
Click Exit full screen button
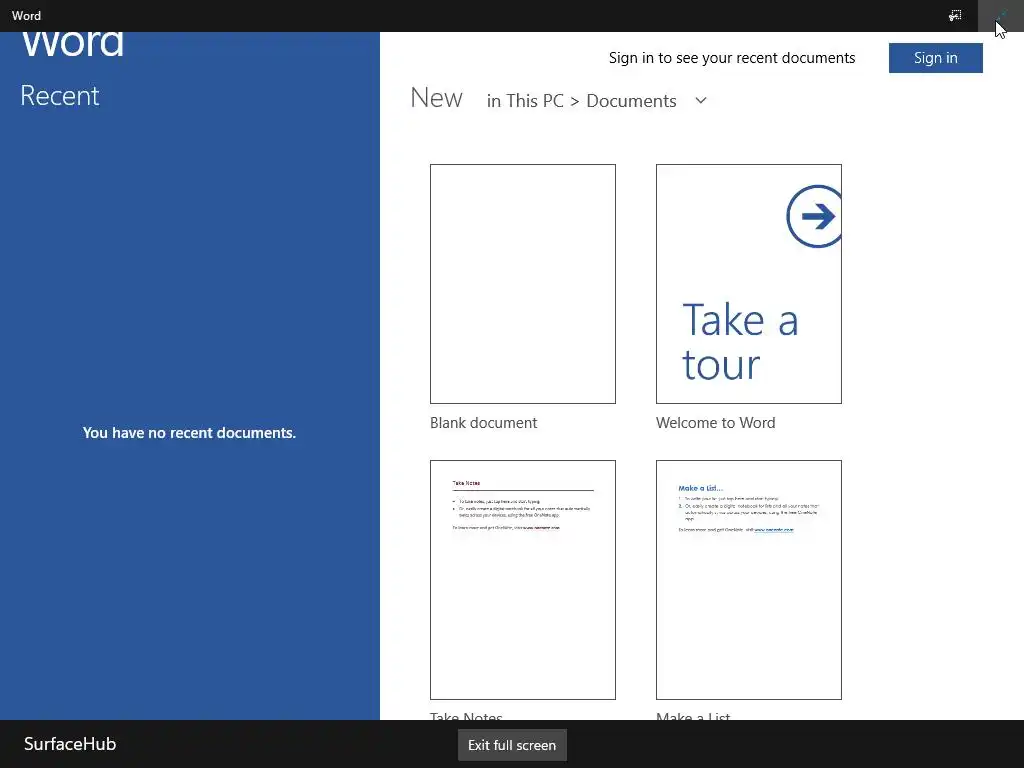[512, 745]
